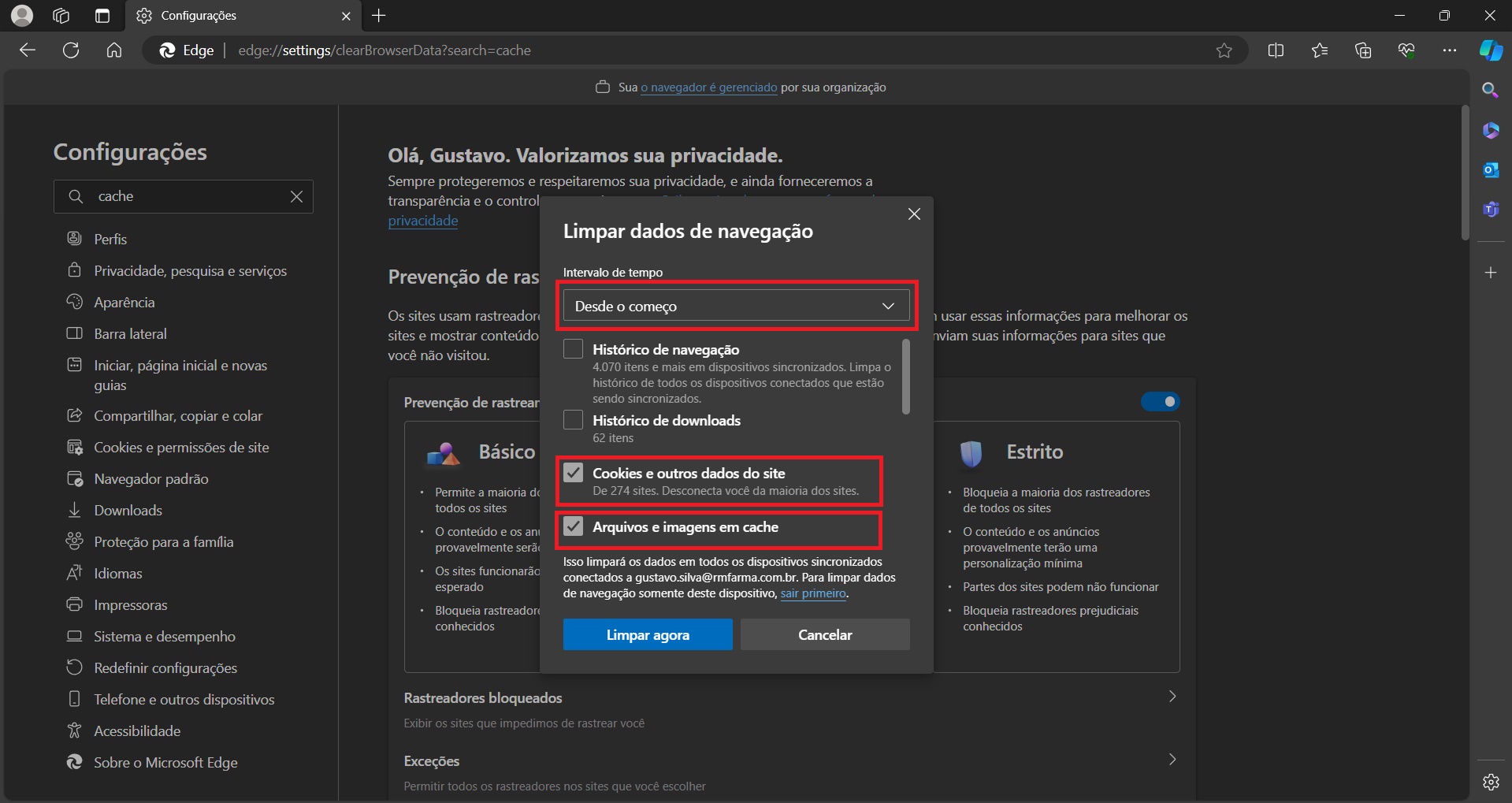1512x803 pixels.
Task: Click the Copilot icon in the toolbar
Action: pyautogui.click(x=1491, y=50)
